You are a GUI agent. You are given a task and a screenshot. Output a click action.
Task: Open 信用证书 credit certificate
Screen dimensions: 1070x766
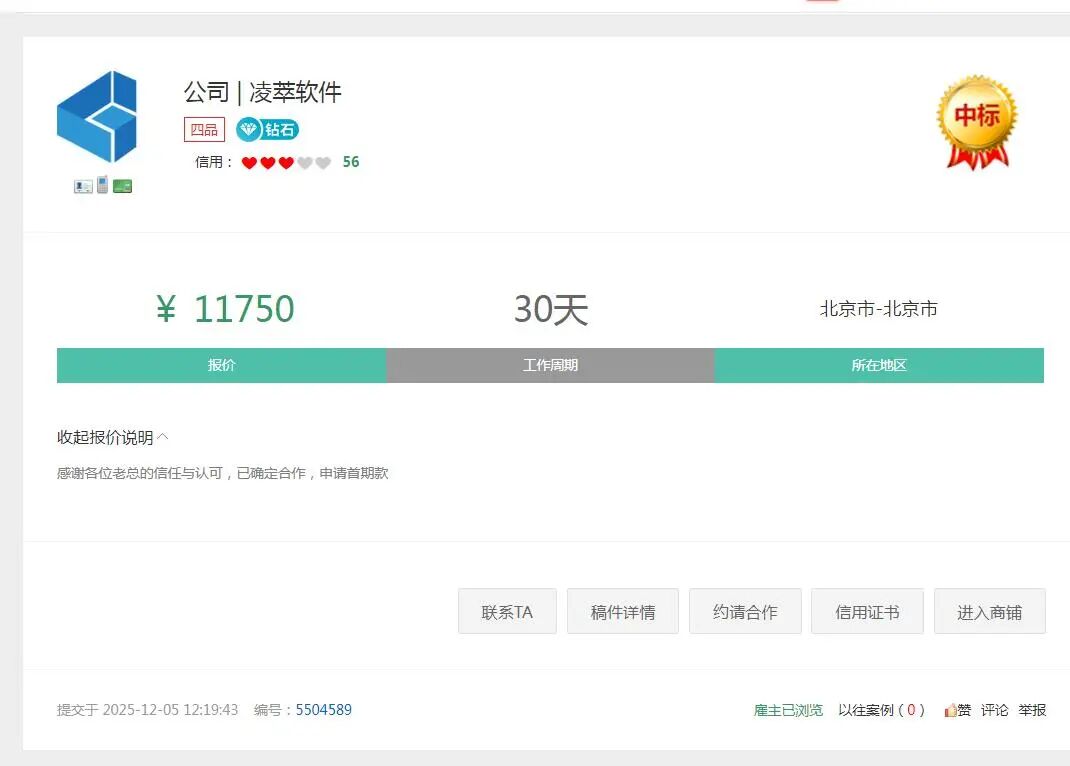pyautogui.click(x=867, y=611)
